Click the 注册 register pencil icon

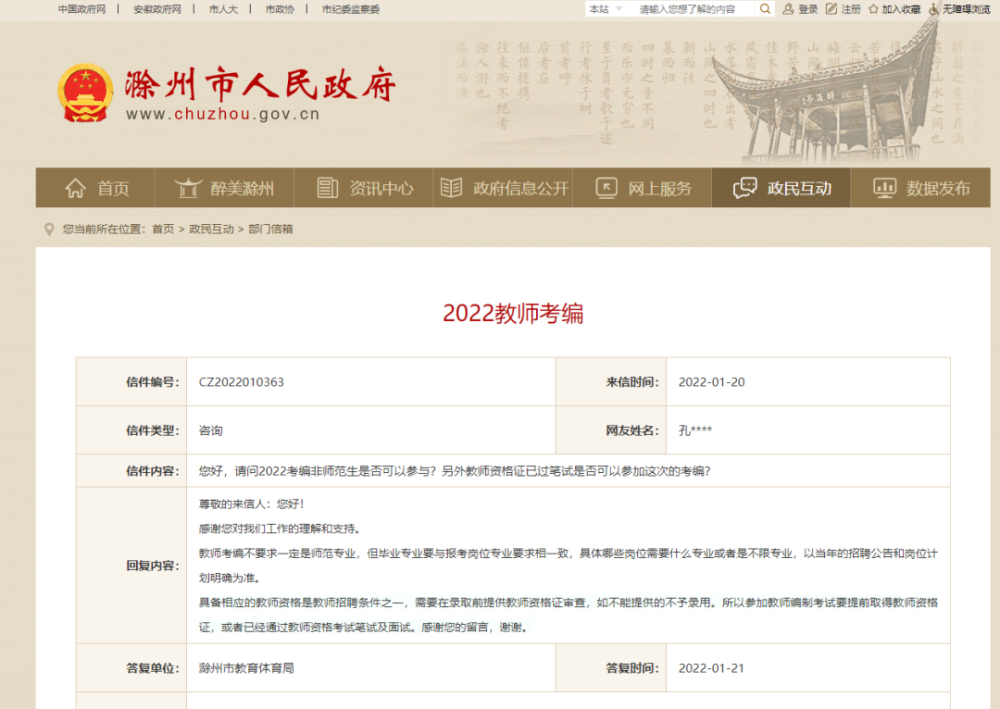pyautogui.click(x=831, y=9)
